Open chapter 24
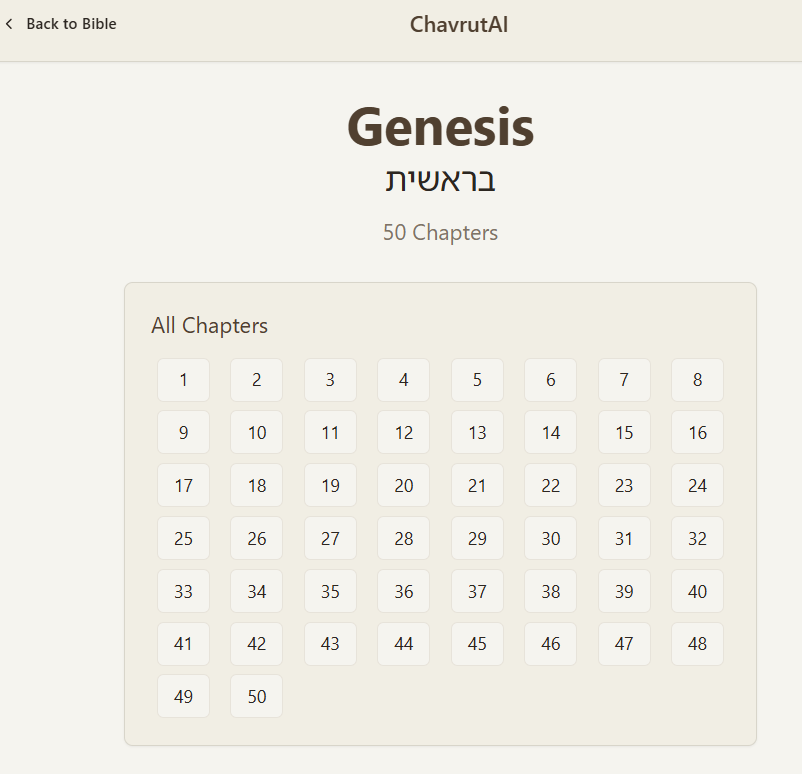This screenshot has width=802, height=774. point(698,485)
